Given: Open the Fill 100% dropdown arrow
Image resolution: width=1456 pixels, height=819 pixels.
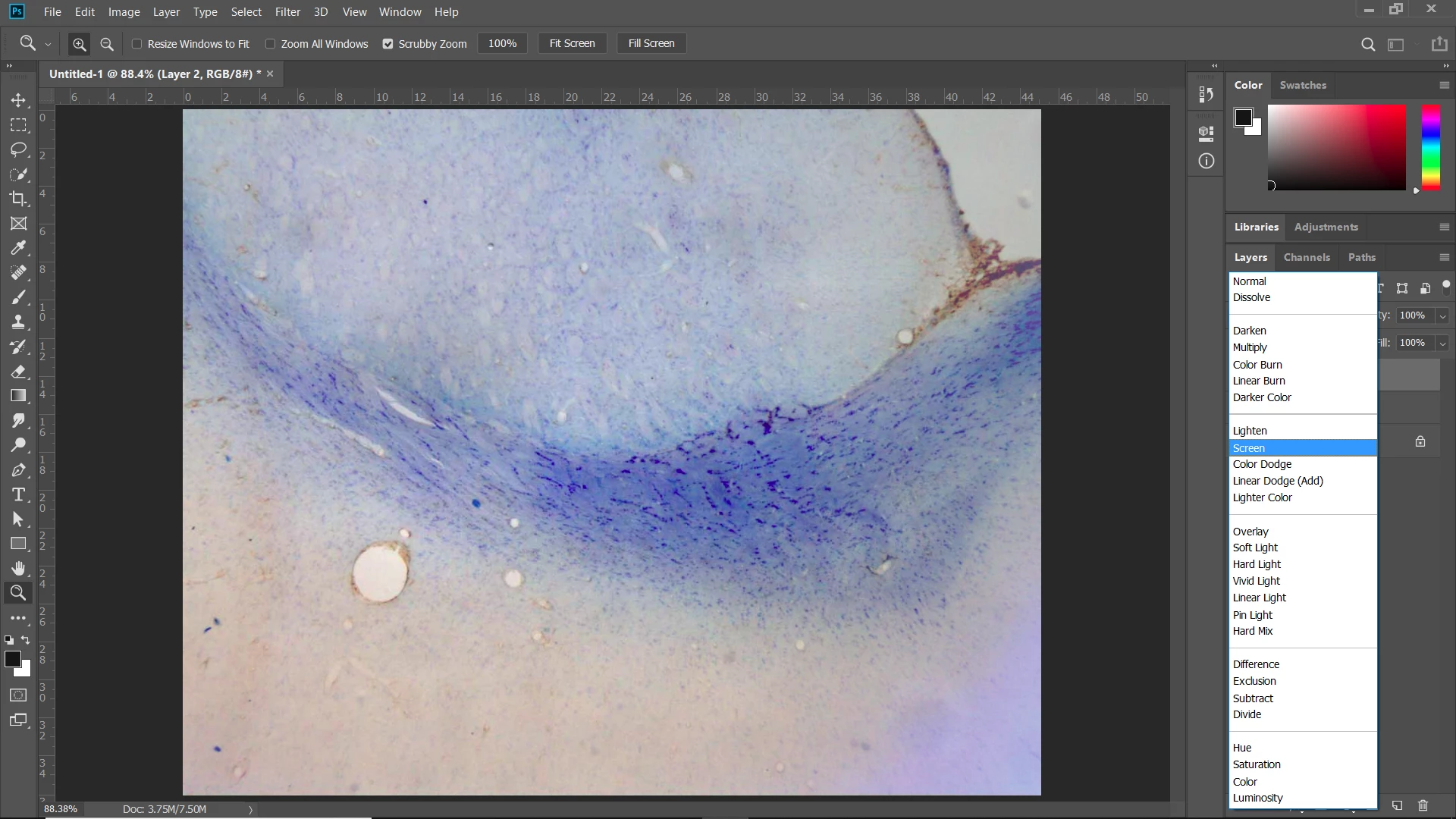Looking at the screenshot, I should [x=1442, y=343].
